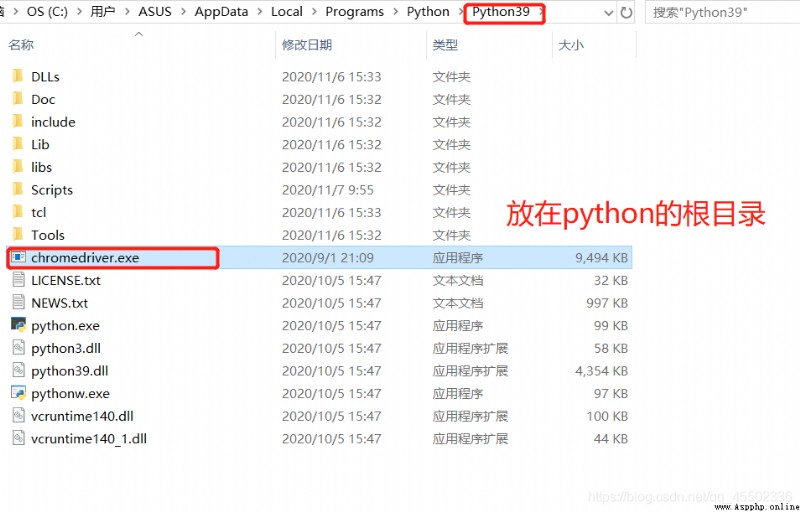The width and height of the screenshot is (800, 512).
Task: Expand the chevron after ASUS breadcrumb
Action: [183, 12]
